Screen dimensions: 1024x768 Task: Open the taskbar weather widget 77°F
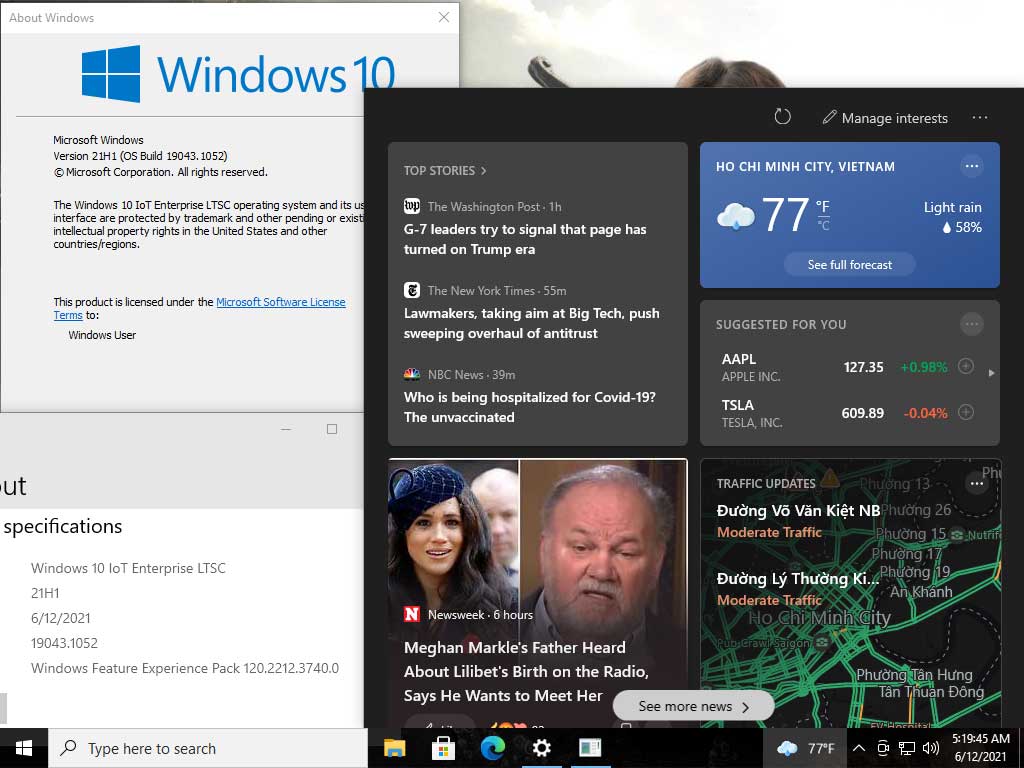pyautogui.click(x=805, y=748)
